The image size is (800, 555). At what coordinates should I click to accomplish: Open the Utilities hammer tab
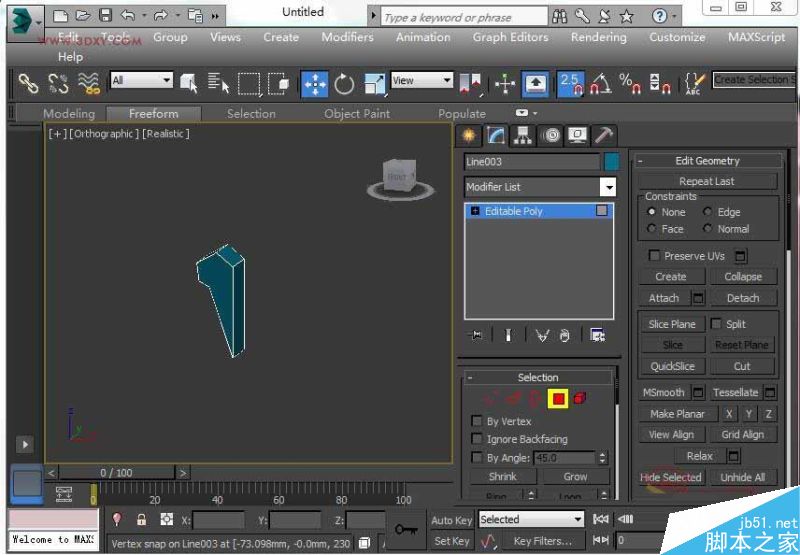[605, 135]
